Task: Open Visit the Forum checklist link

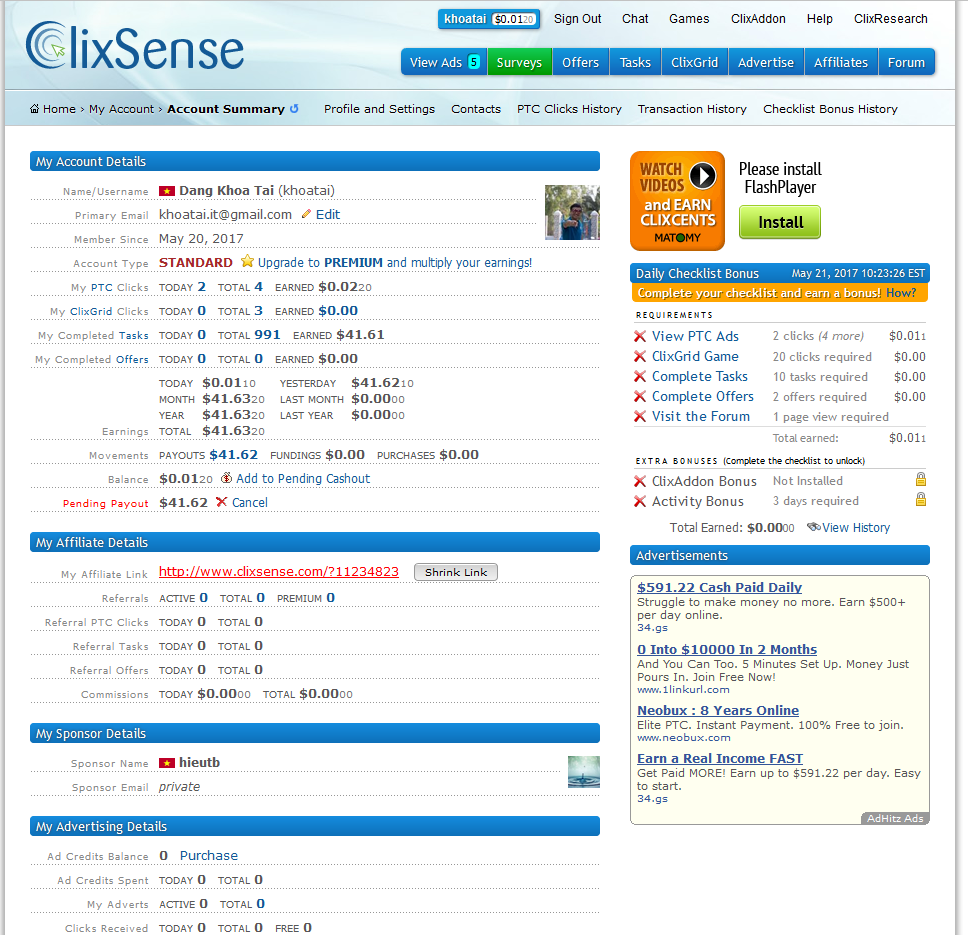Action: tap(701, 417)
